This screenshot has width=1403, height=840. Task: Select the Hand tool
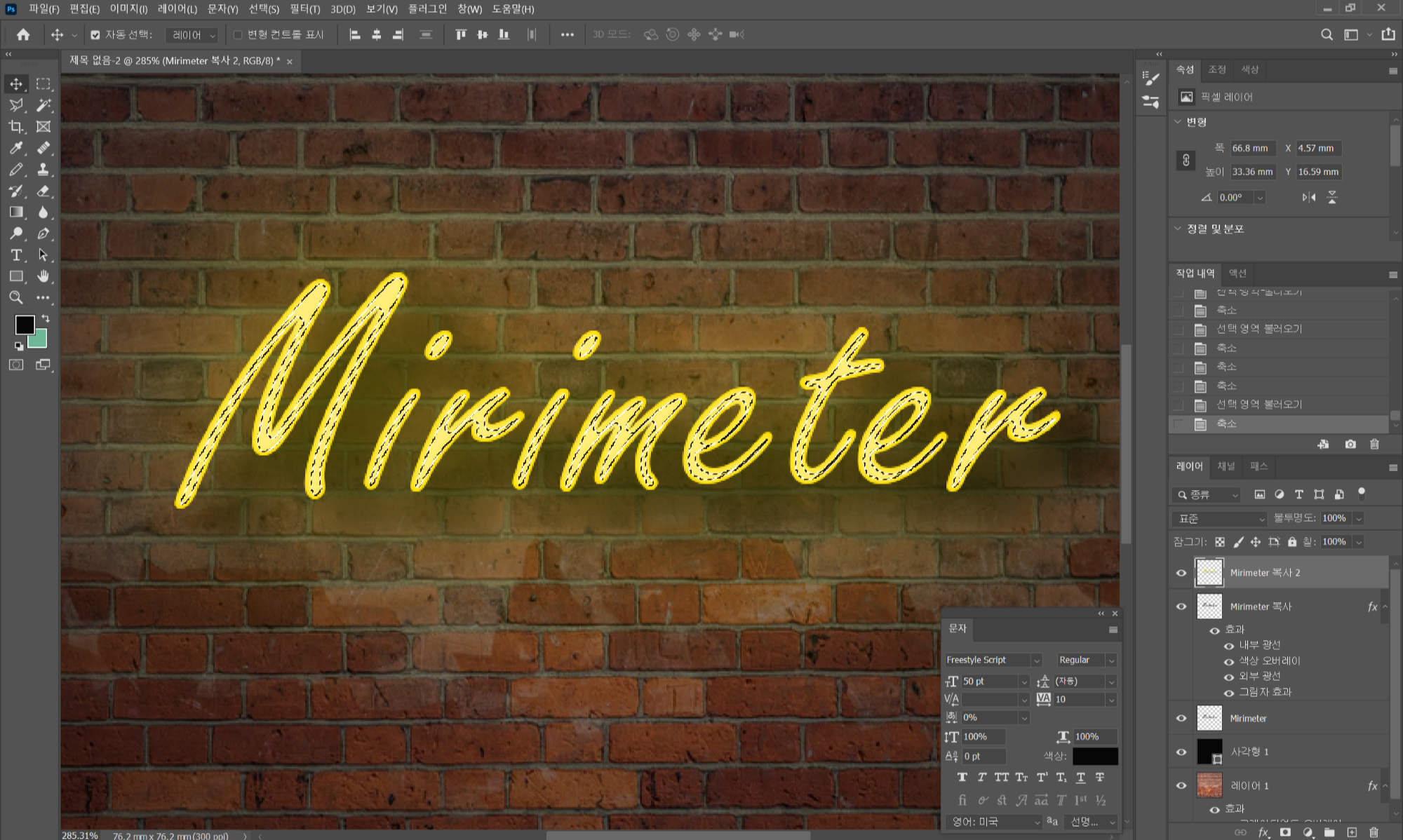click(x=43, y=276)
